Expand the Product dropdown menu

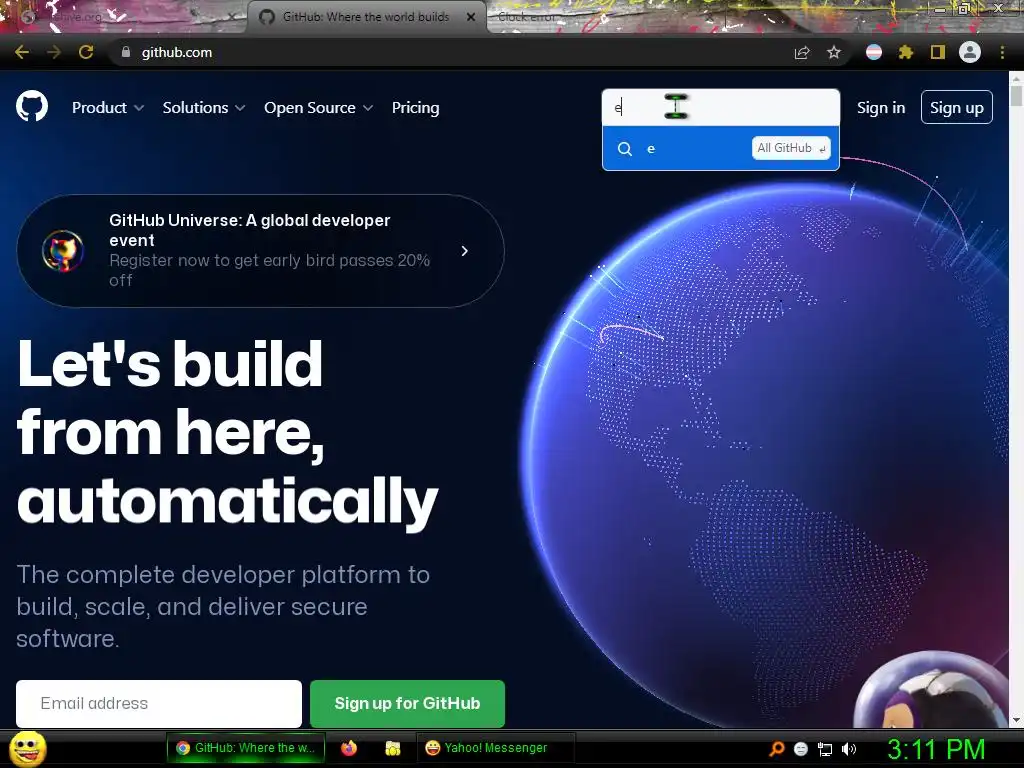(x=108, y=108)
